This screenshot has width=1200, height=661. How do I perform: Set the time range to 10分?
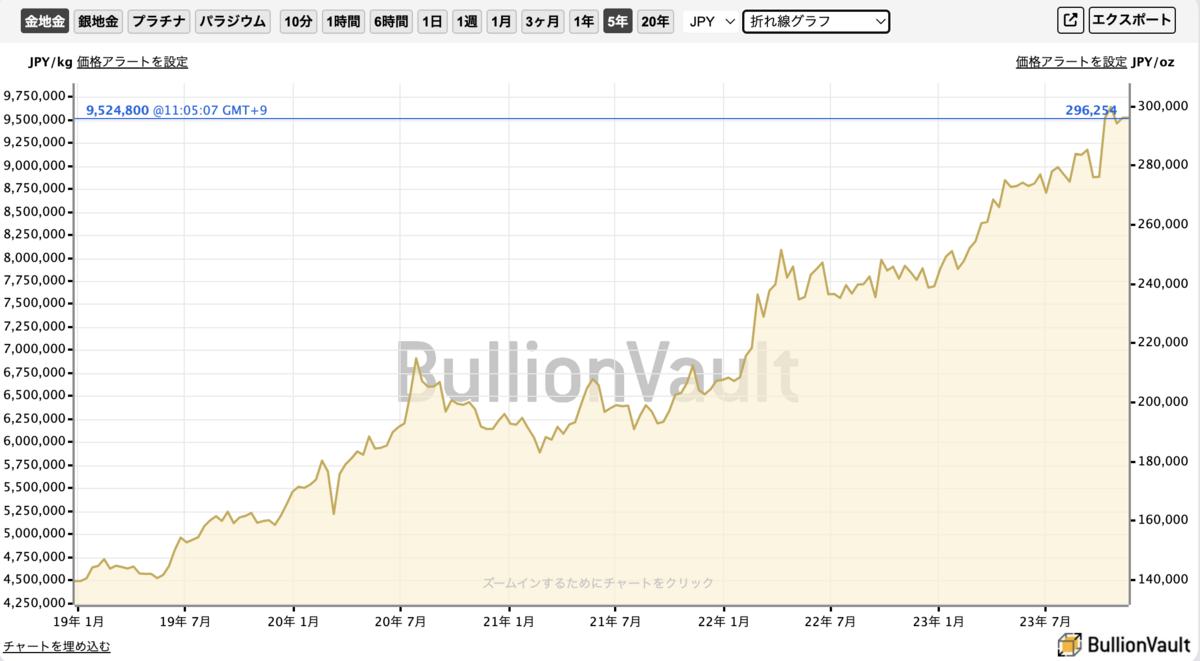point(298,21)
